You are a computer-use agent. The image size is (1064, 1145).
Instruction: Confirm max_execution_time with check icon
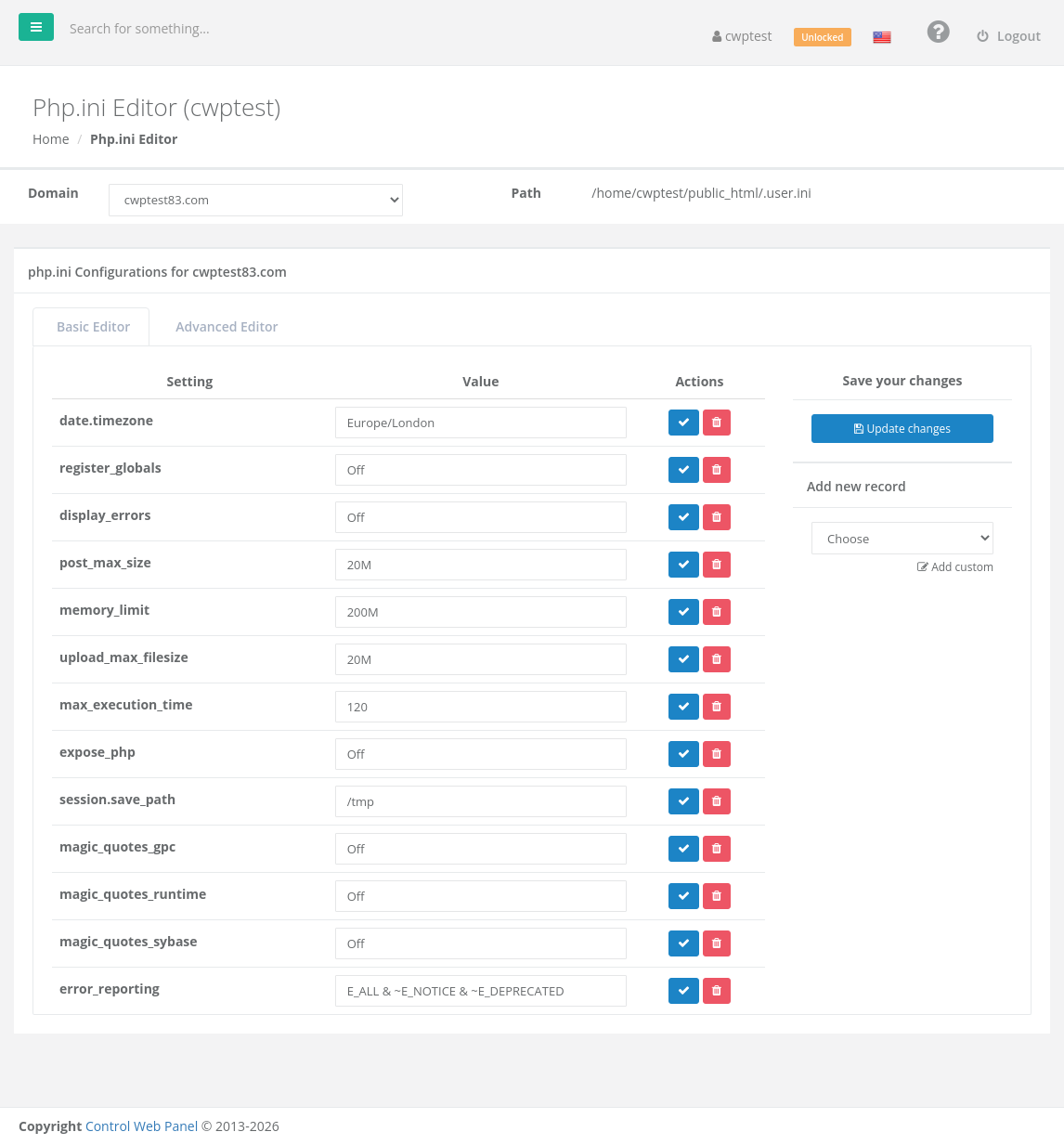point(683,707)
